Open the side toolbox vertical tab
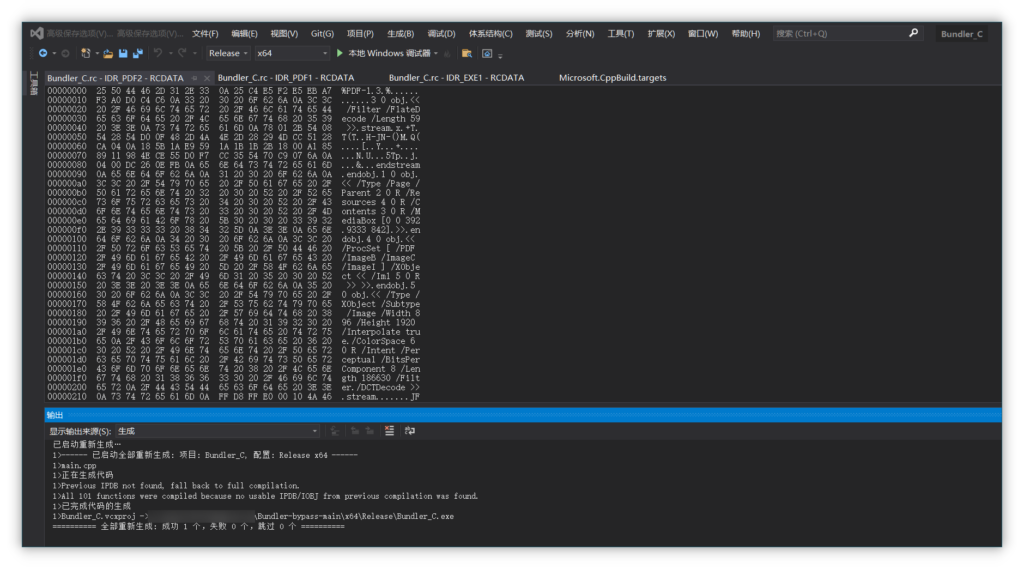The image size is (1024, 569). coord(35,83)
